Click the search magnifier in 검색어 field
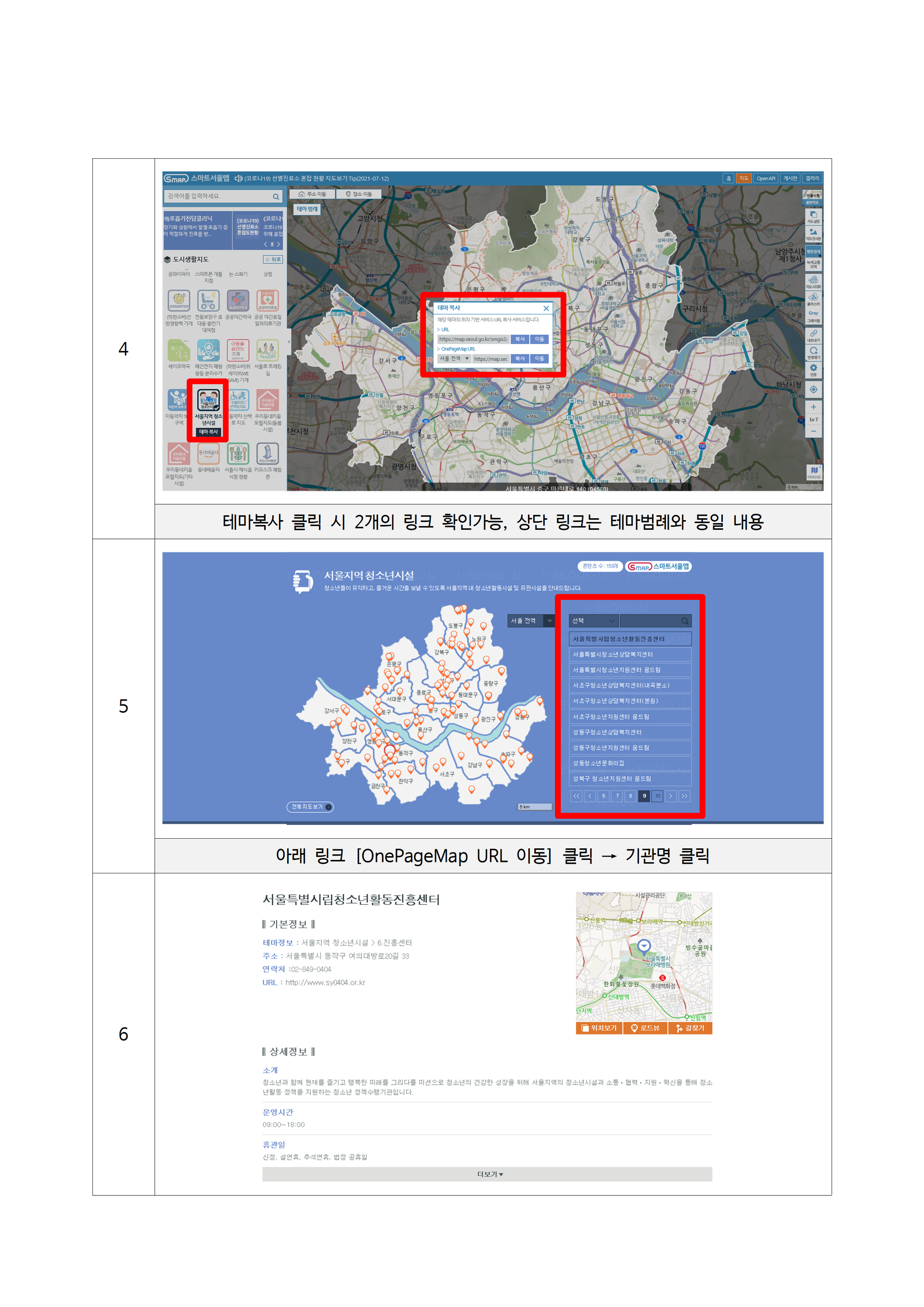The height and width of the screenshot is (1307, 924). tap(276, 196)
